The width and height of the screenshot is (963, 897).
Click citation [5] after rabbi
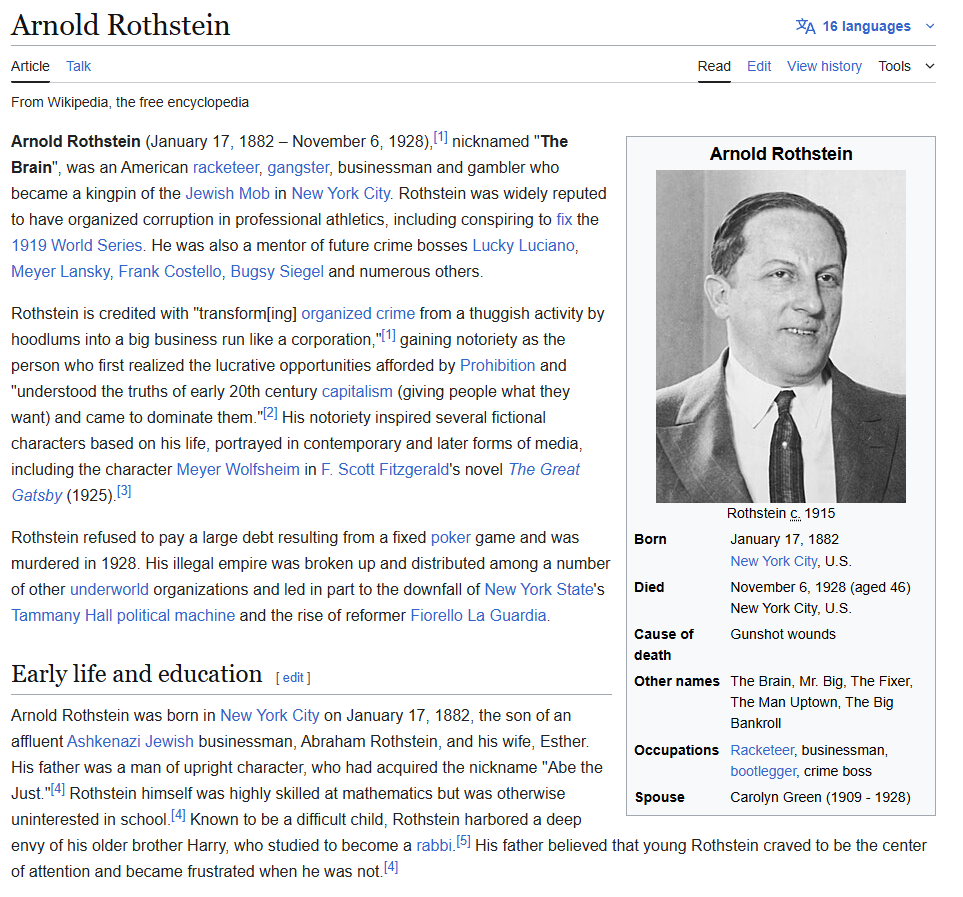click(x=463, y=841)
